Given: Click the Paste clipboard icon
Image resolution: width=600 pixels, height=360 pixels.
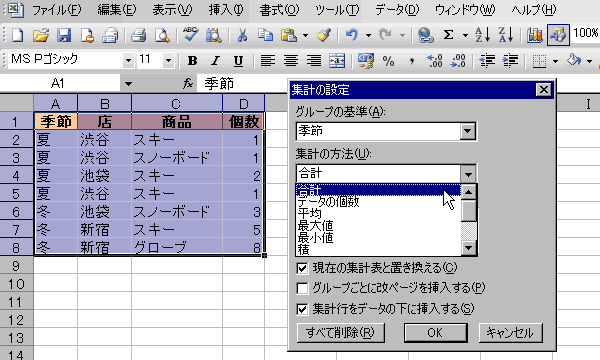Looking at the screenshot, I should click(x=289, y=35).
